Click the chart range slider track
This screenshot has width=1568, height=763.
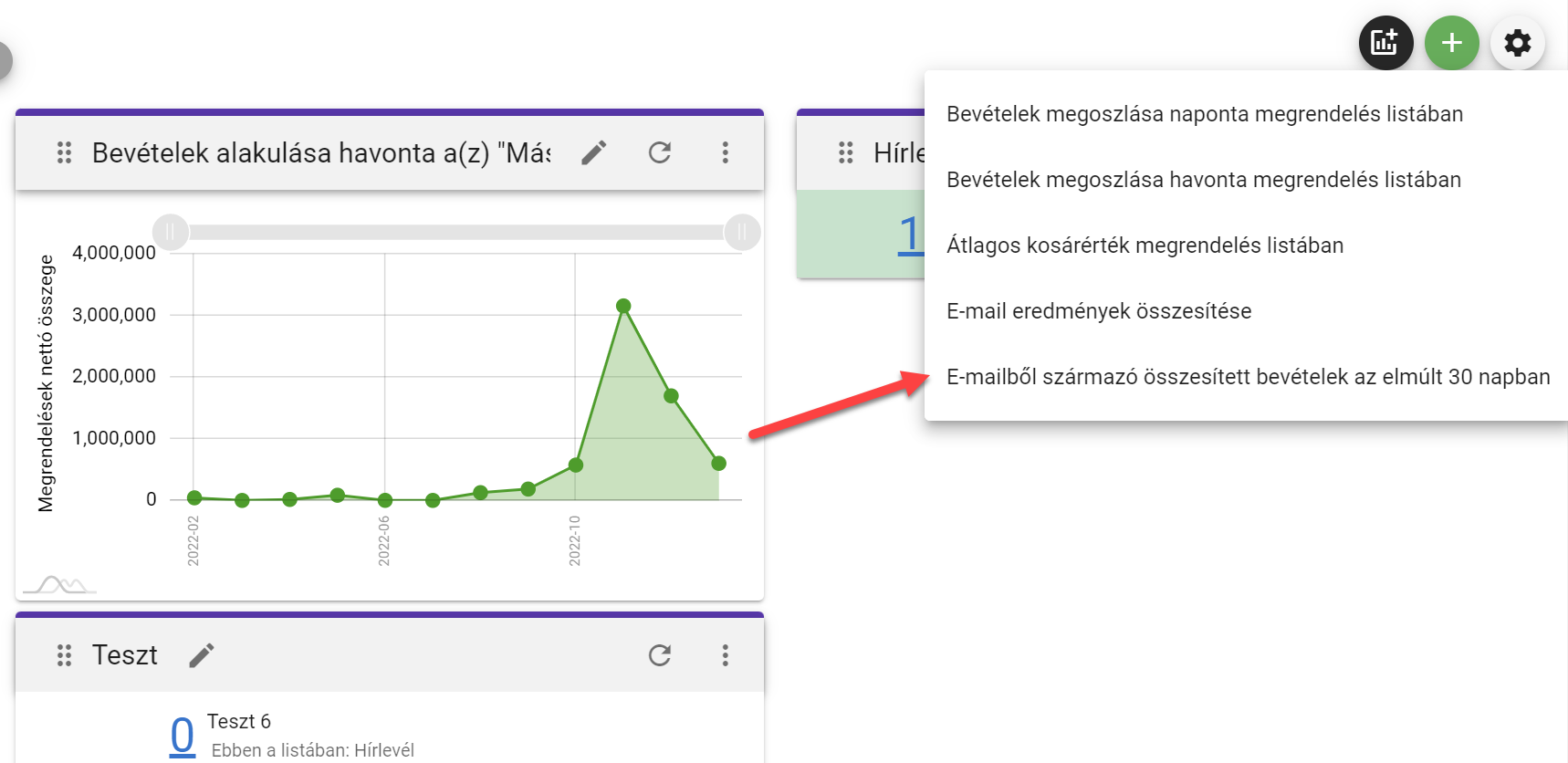456,233
